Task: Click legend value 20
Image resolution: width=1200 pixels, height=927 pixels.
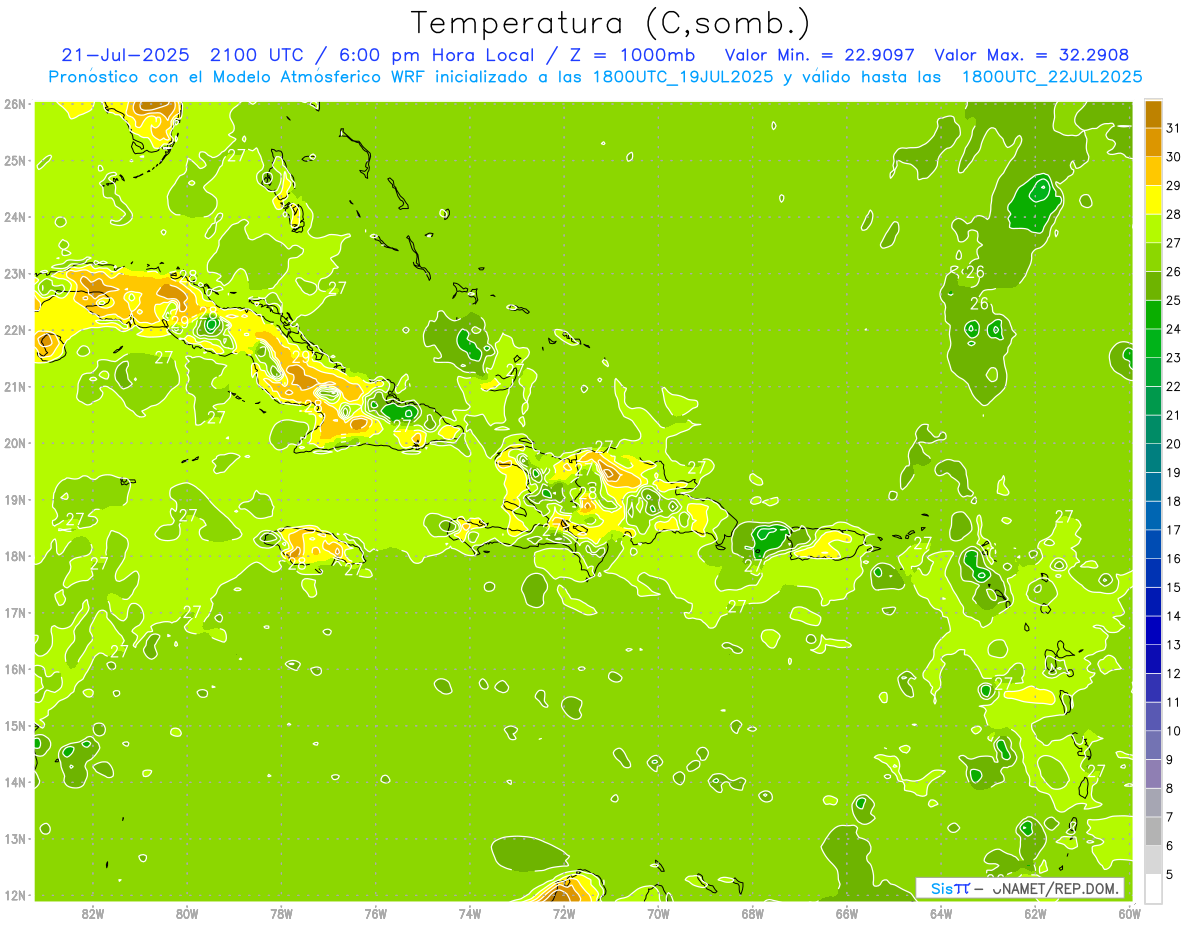Action: pos(1174,444)
